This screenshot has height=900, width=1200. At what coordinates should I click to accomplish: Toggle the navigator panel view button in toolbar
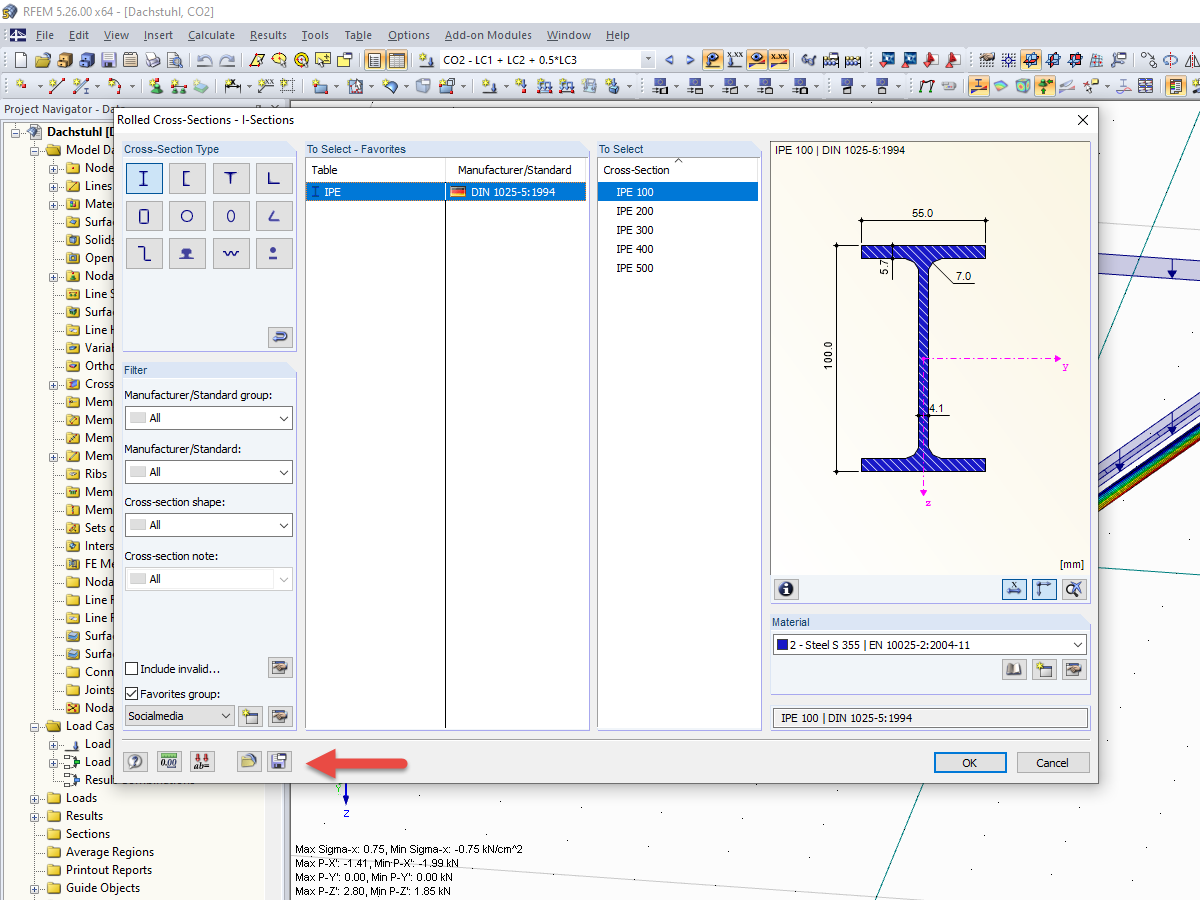(x=375, y=60)
